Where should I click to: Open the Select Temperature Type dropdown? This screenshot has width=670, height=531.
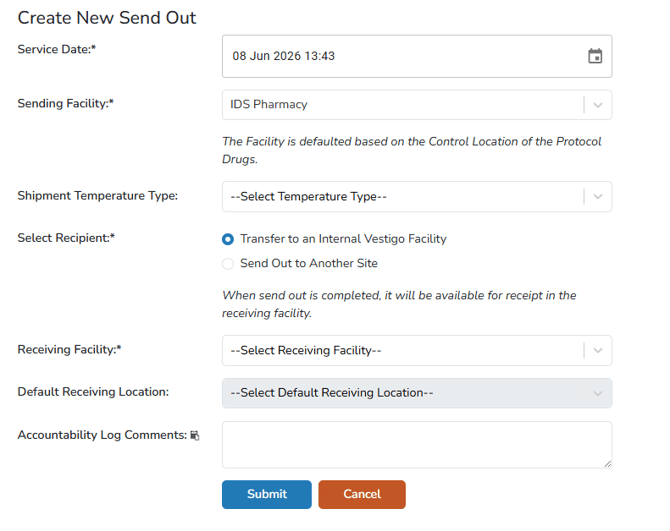(x=417, y=197)
